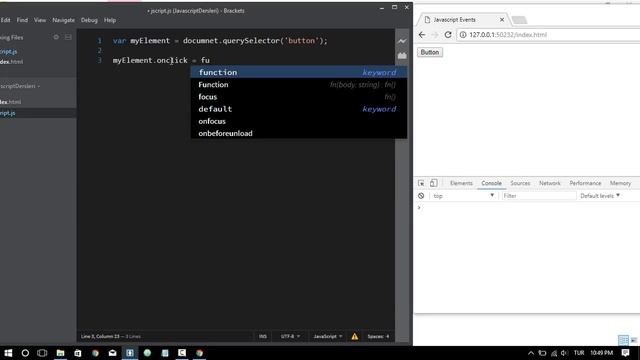Open the Default levels dropdown in console

point(600,196)
